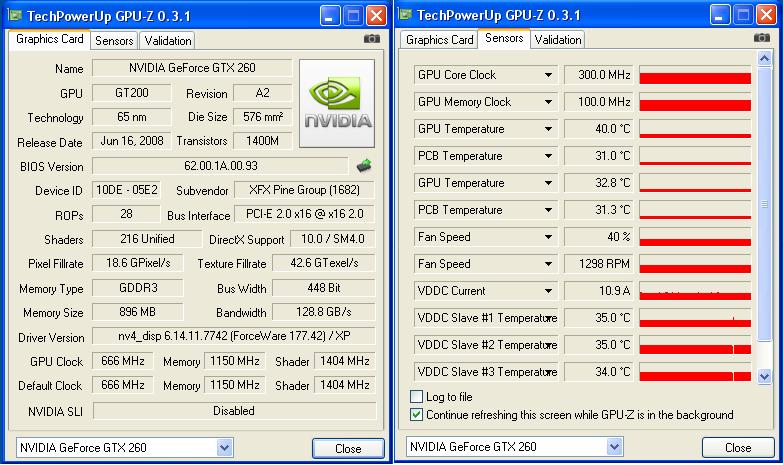Image resolution: width=783 pixels, height=465 pixels.
Task: Click the Subvendor field XFX Pine Group
Action: click(x=304, y=190)
